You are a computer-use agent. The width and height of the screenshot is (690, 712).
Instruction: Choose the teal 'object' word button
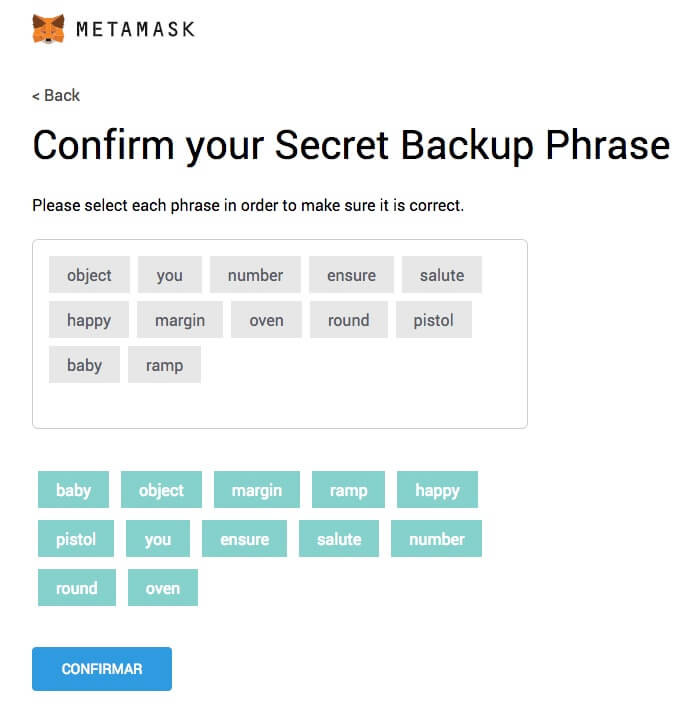(x=161, y=490)
